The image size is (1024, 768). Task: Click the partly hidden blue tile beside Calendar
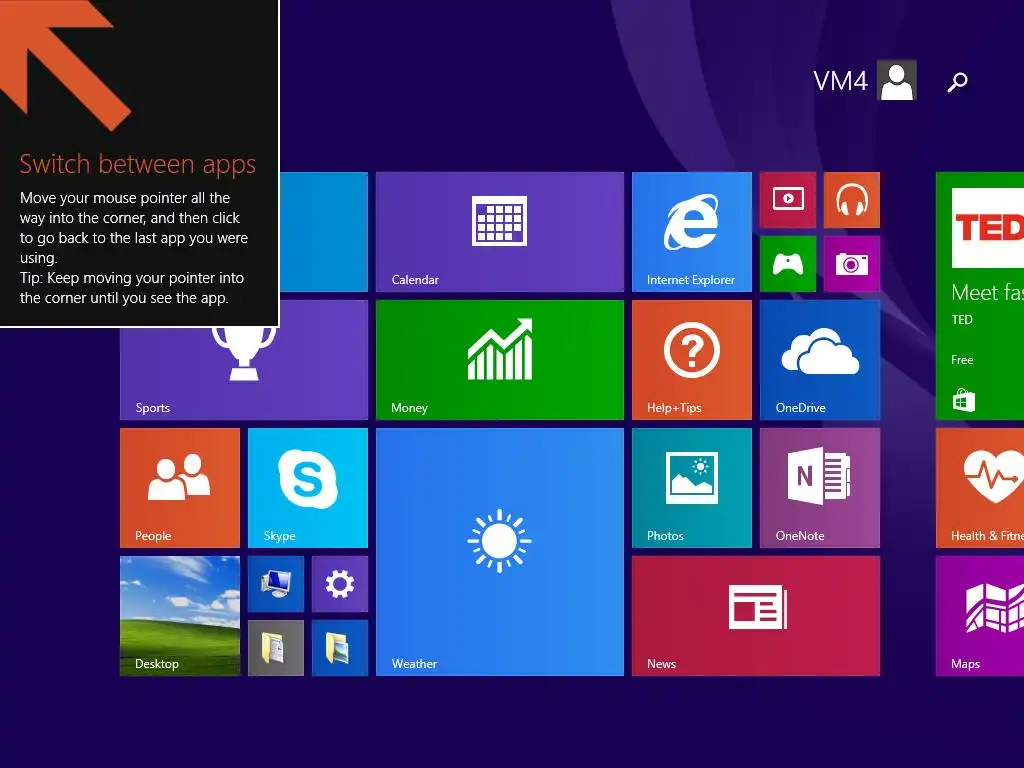(x=324, y=232)
